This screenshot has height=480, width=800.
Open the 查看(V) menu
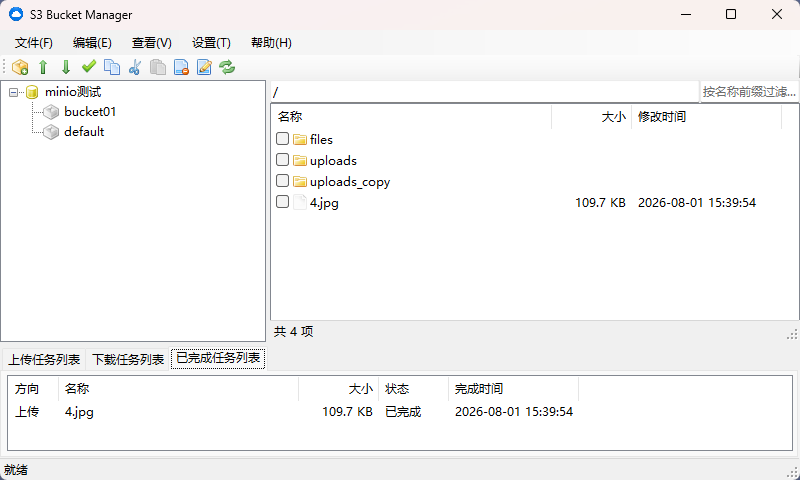coord(152,43)
